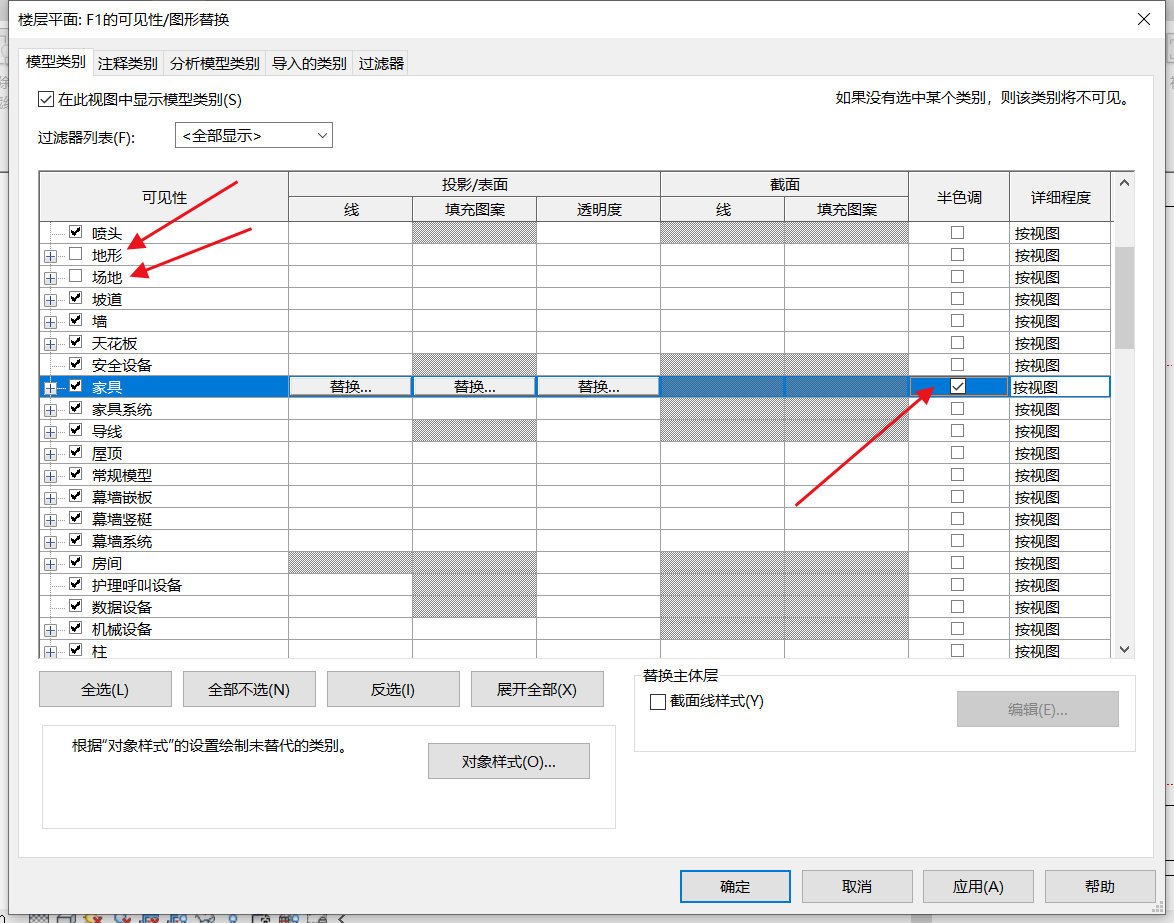Uncheck the 喷头 visibility checkbox
Image resolution: width=1174 pixels, height=923 pixels.
click(76, 232)
